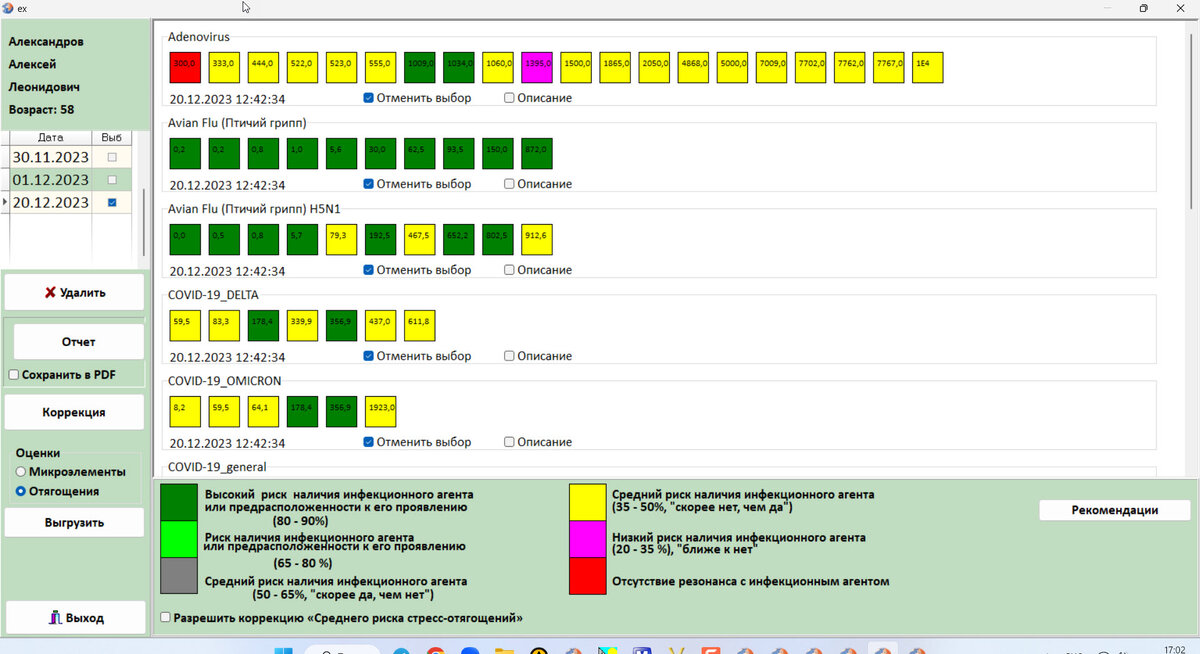Viewport: 1200px width, 654px height.
Task: Select the yellow 467,5 cell in H5N1
Action: (x=420, y=239)
